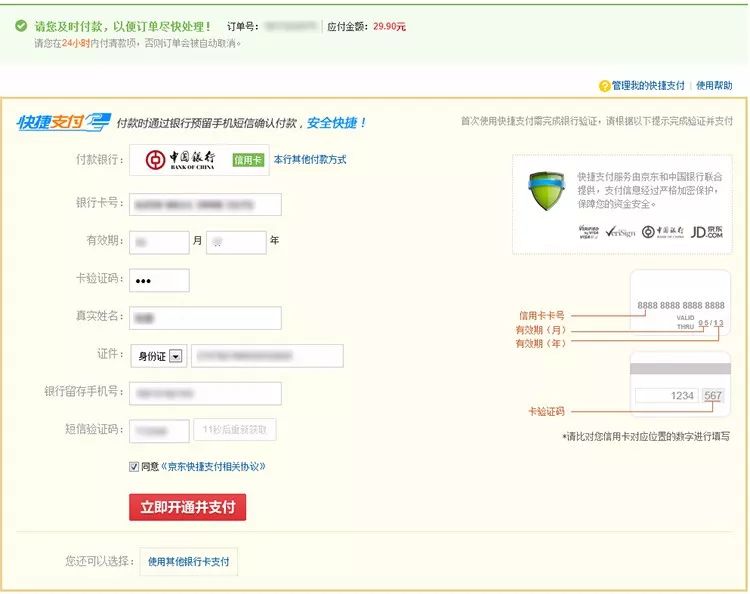Click the yellow question mark help icon
Screen dimensions: 750x594
click(604, 86)
